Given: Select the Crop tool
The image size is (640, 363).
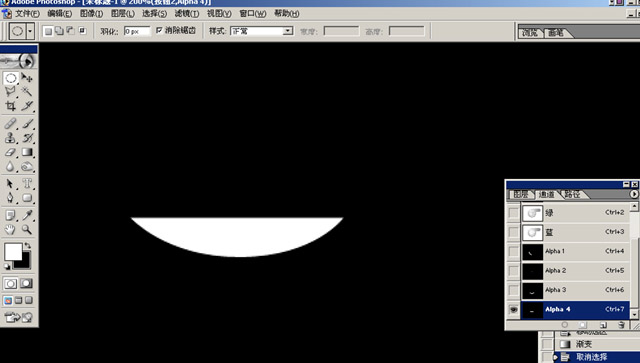Looking at the screenshot, I should [11, 106].
